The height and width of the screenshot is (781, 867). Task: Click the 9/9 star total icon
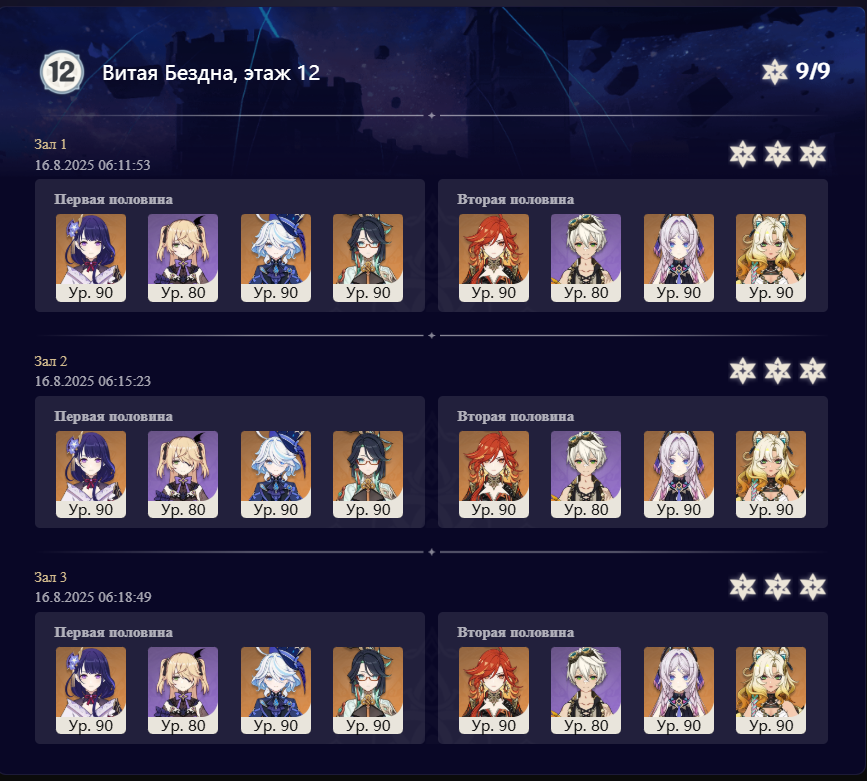coord(774,72)
